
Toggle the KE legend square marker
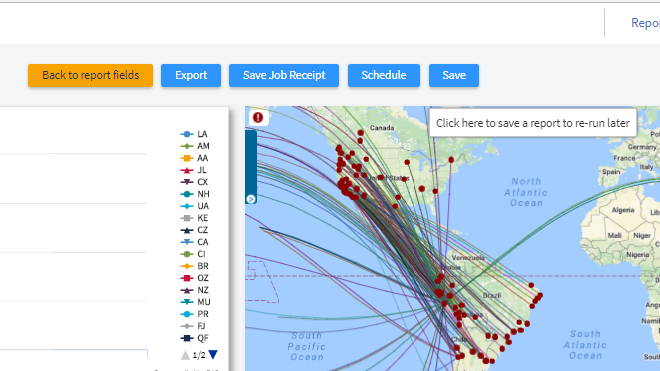coord(187,218)
